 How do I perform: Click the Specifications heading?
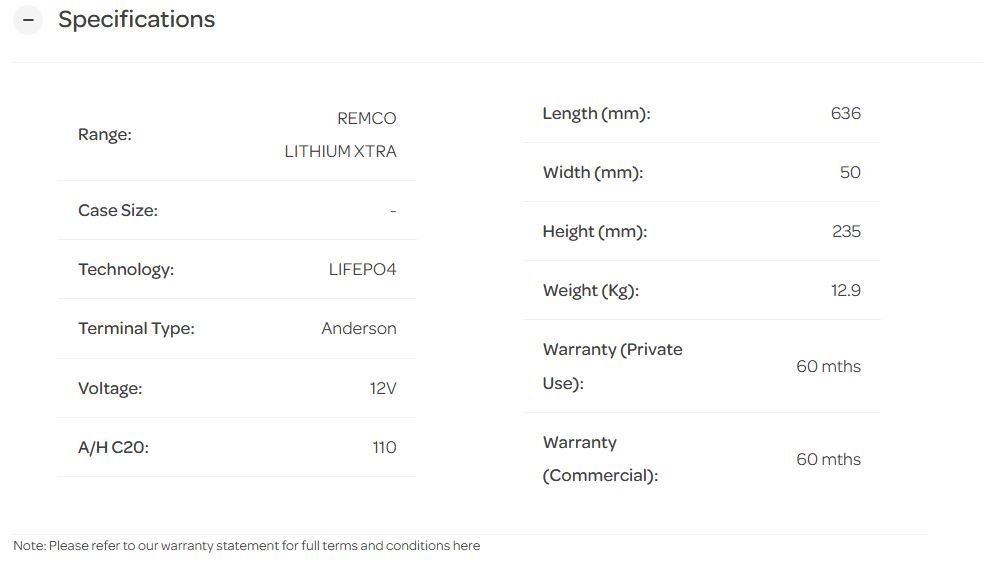click(x=136, y=20)
